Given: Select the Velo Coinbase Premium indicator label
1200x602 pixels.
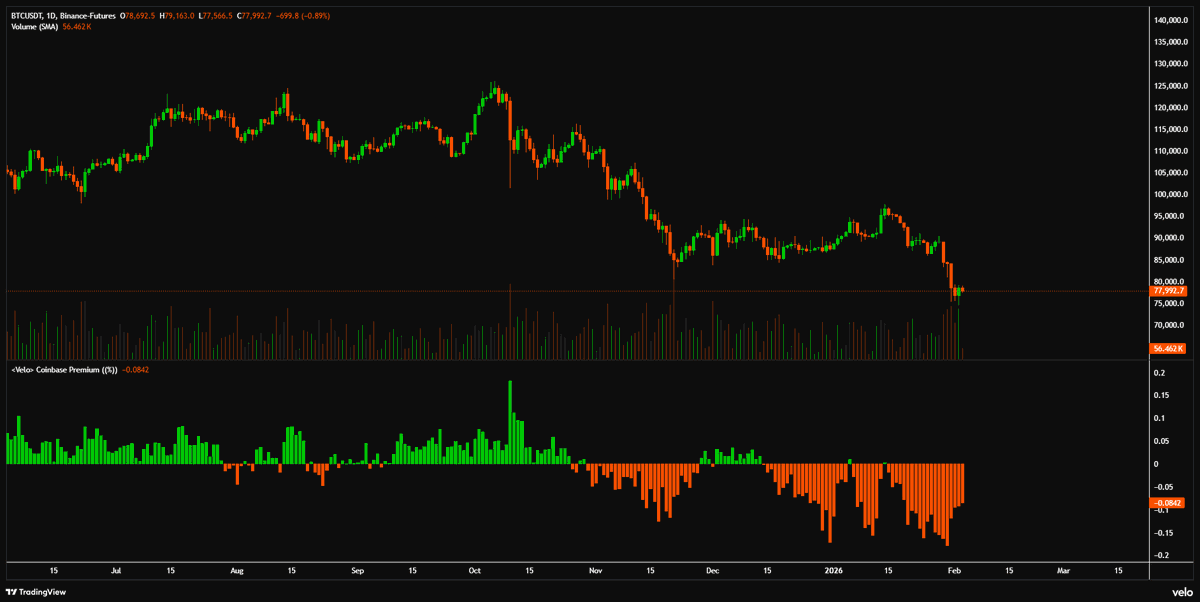Looking at the screenshot, I should [x=64, y=370].
